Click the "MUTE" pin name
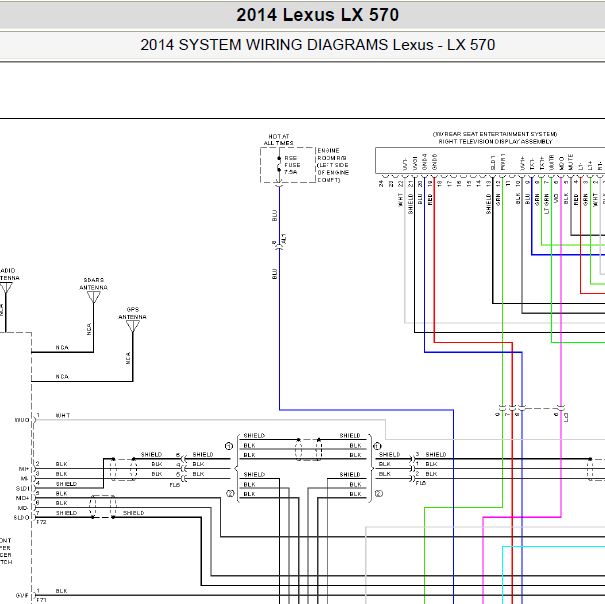605x604 pixels. coord(571,162)
